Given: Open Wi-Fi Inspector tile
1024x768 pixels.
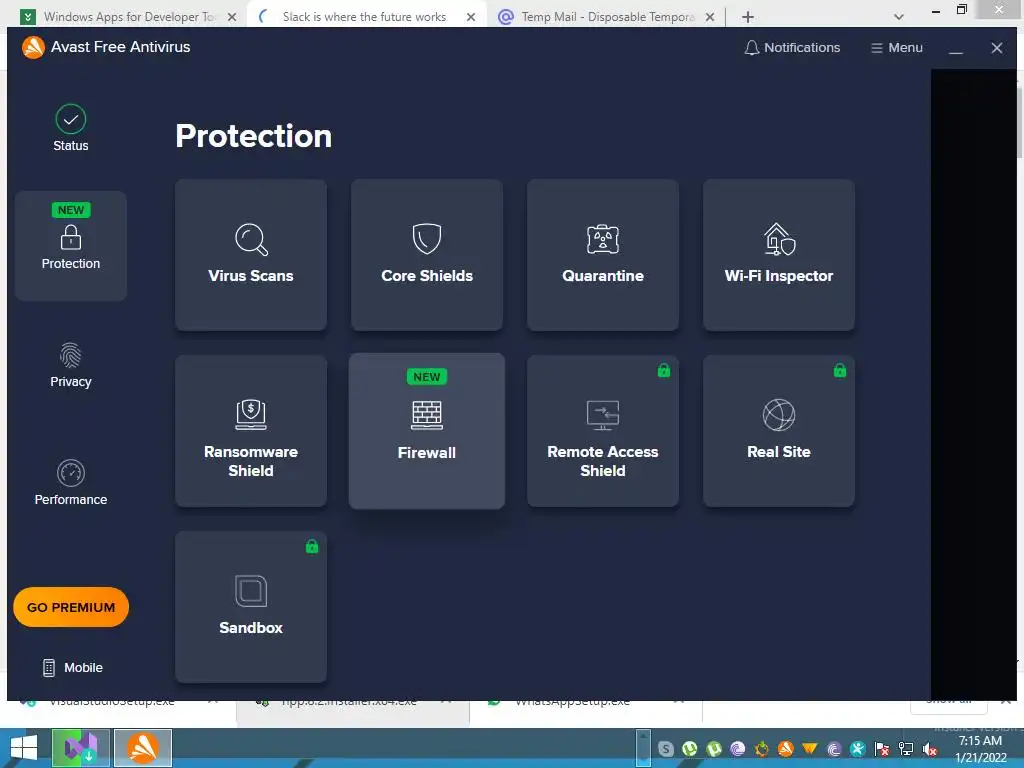Looking at the screenshot, I should pos(779,255).
